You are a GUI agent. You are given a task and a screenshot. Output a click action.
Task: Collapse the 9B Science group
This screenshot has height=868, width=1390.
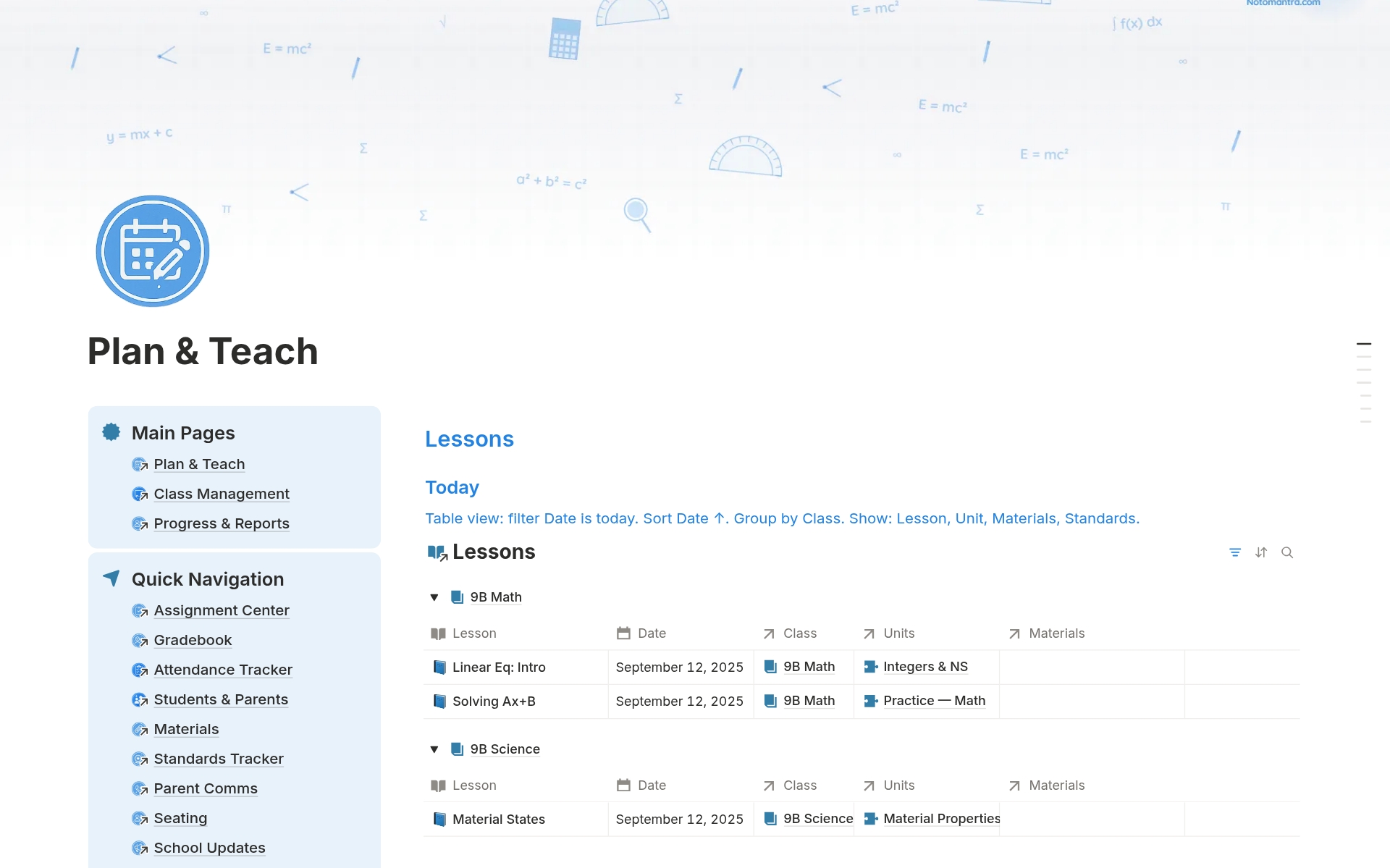coord(434,749)
